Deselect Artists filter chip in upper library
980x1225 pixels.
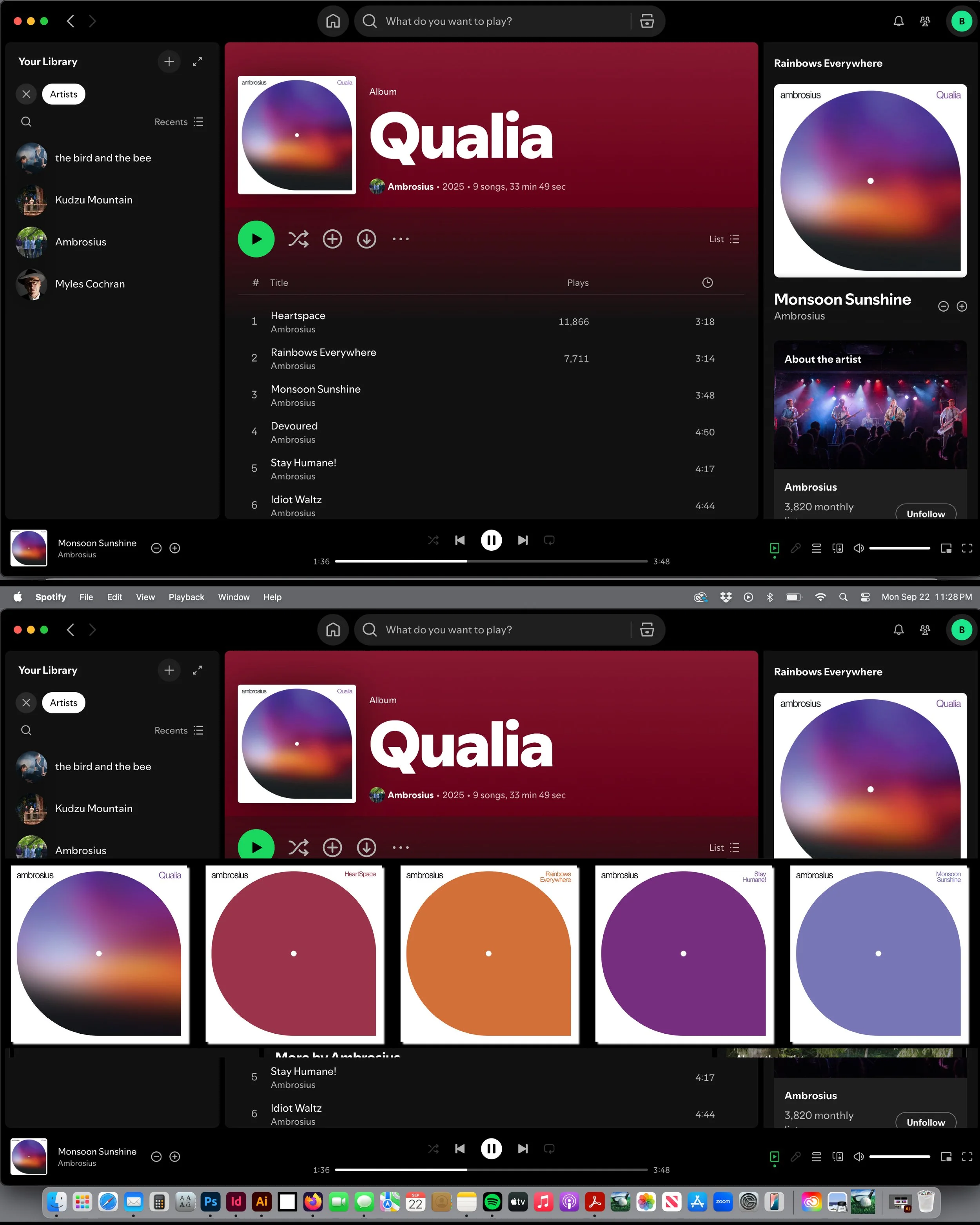pyautogui.click(x=64, y=94)
